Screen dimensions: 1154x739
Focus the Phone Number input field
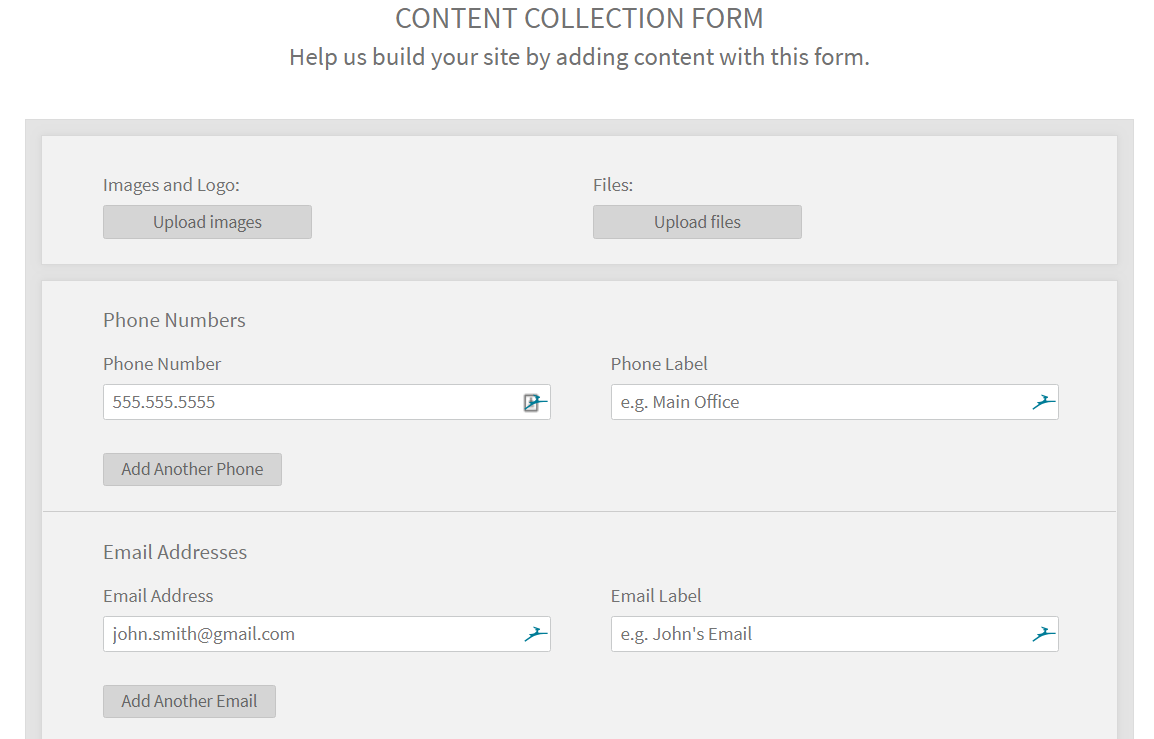pyautogui.click(x=327, y=402)
